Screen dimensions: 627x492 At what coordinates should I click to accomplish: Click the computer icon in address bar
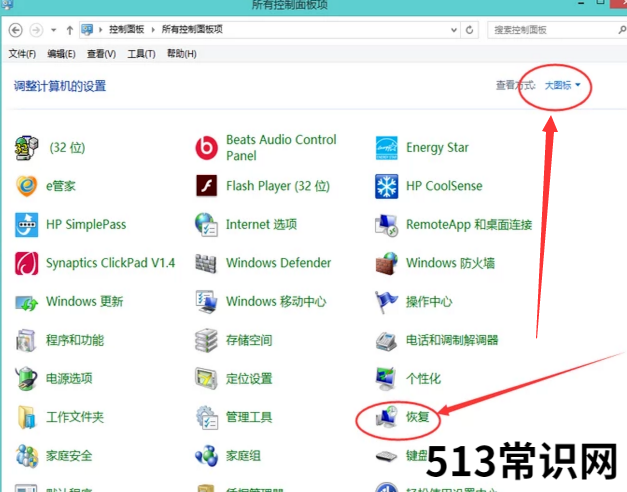(87, 30)
